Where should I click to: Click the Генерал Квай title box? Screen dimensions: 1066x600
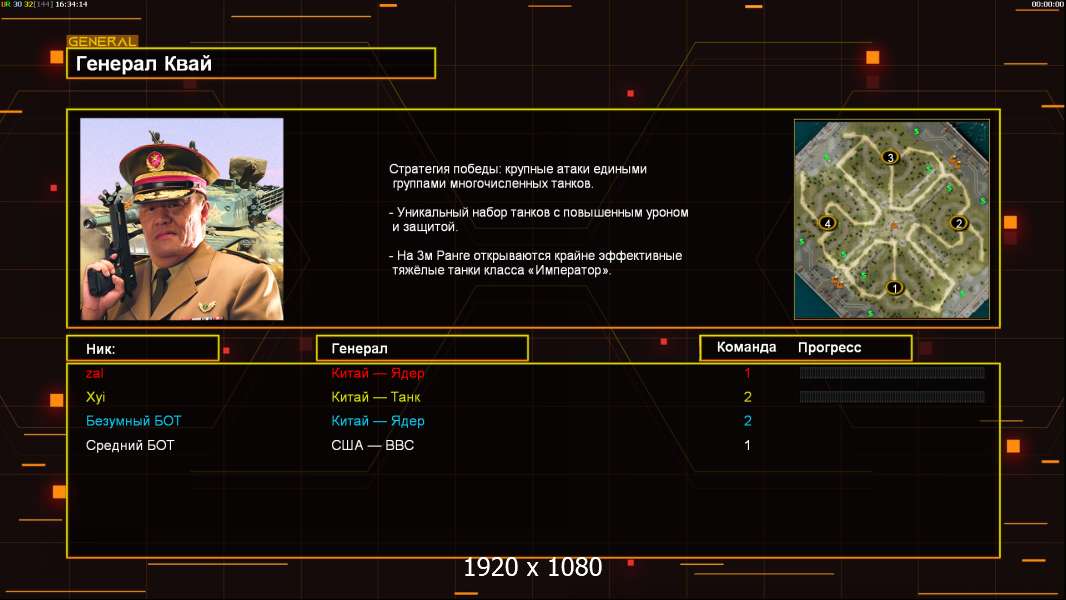[251, 63]
